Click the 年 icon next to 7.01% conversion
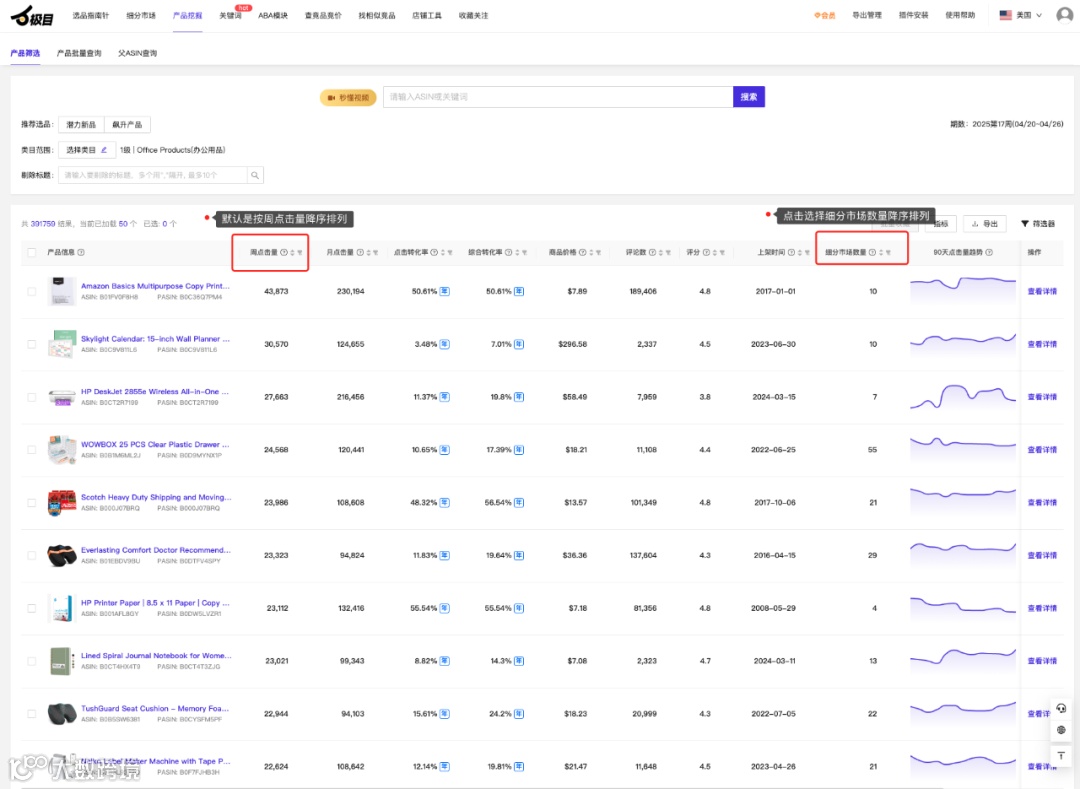This screenshot has height=789, width=1080. (x=519, y=344)
